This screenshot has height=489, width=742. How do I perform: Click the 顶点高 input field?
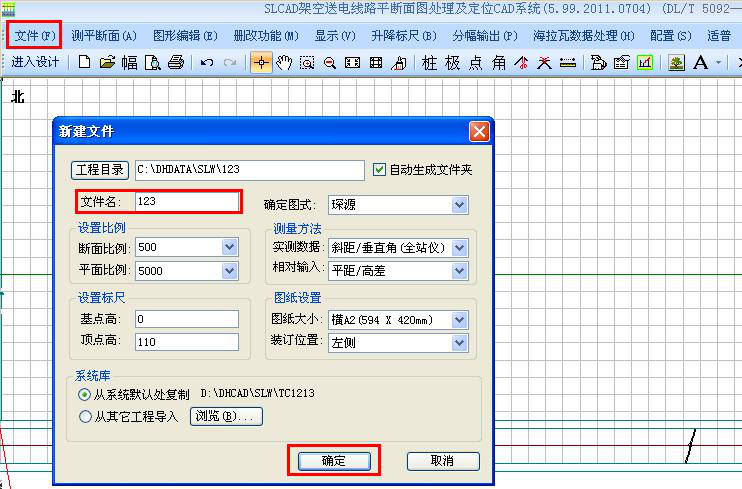click(x=187, y=342)
